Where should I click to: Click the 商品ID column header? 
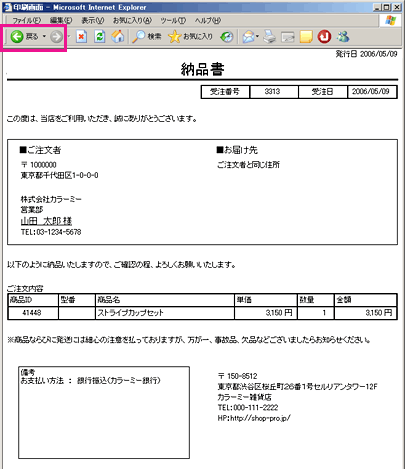[33, 300]
